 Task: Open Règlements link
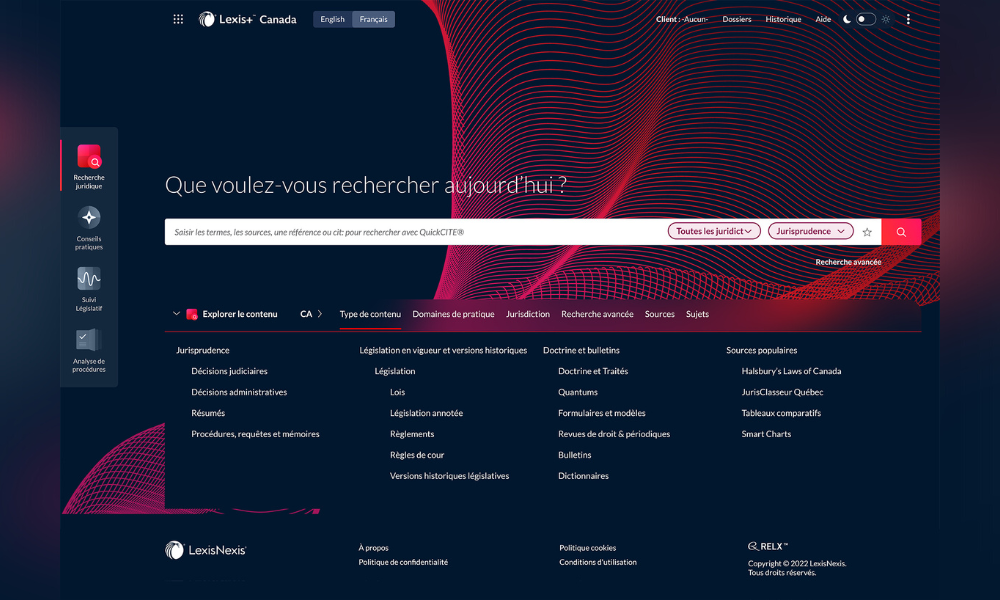(x=412, y=434)
